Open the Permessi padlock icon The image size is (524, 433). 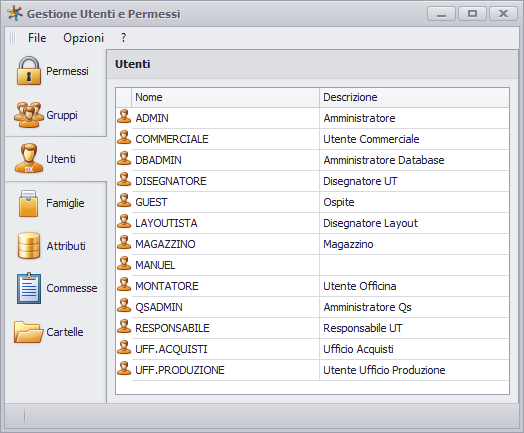coord(29,71)
